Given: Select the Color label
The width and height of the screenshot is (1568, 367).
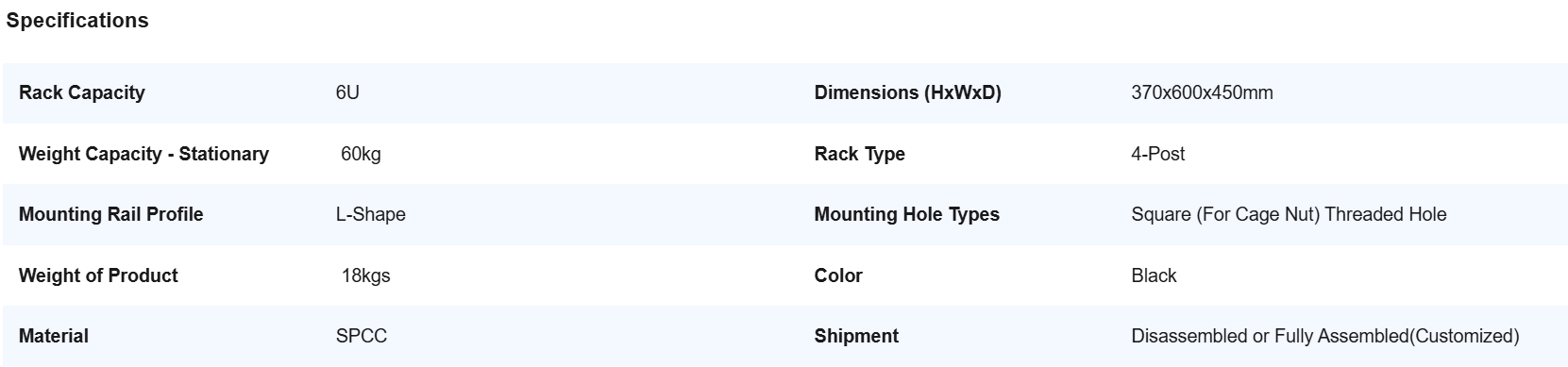Looking at the screenshot, I should click(x=838, y=275).
